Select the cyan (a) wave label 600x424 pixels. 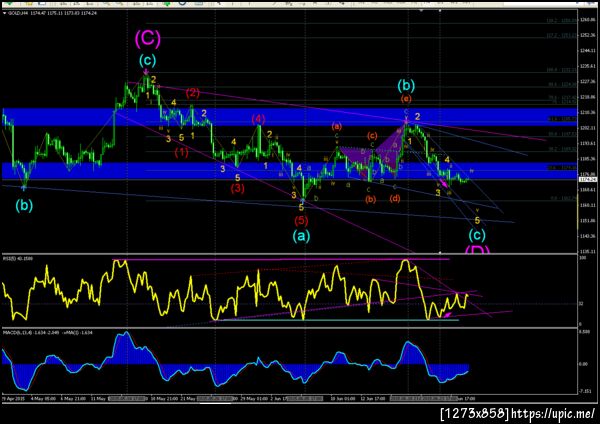coord(302,236)
